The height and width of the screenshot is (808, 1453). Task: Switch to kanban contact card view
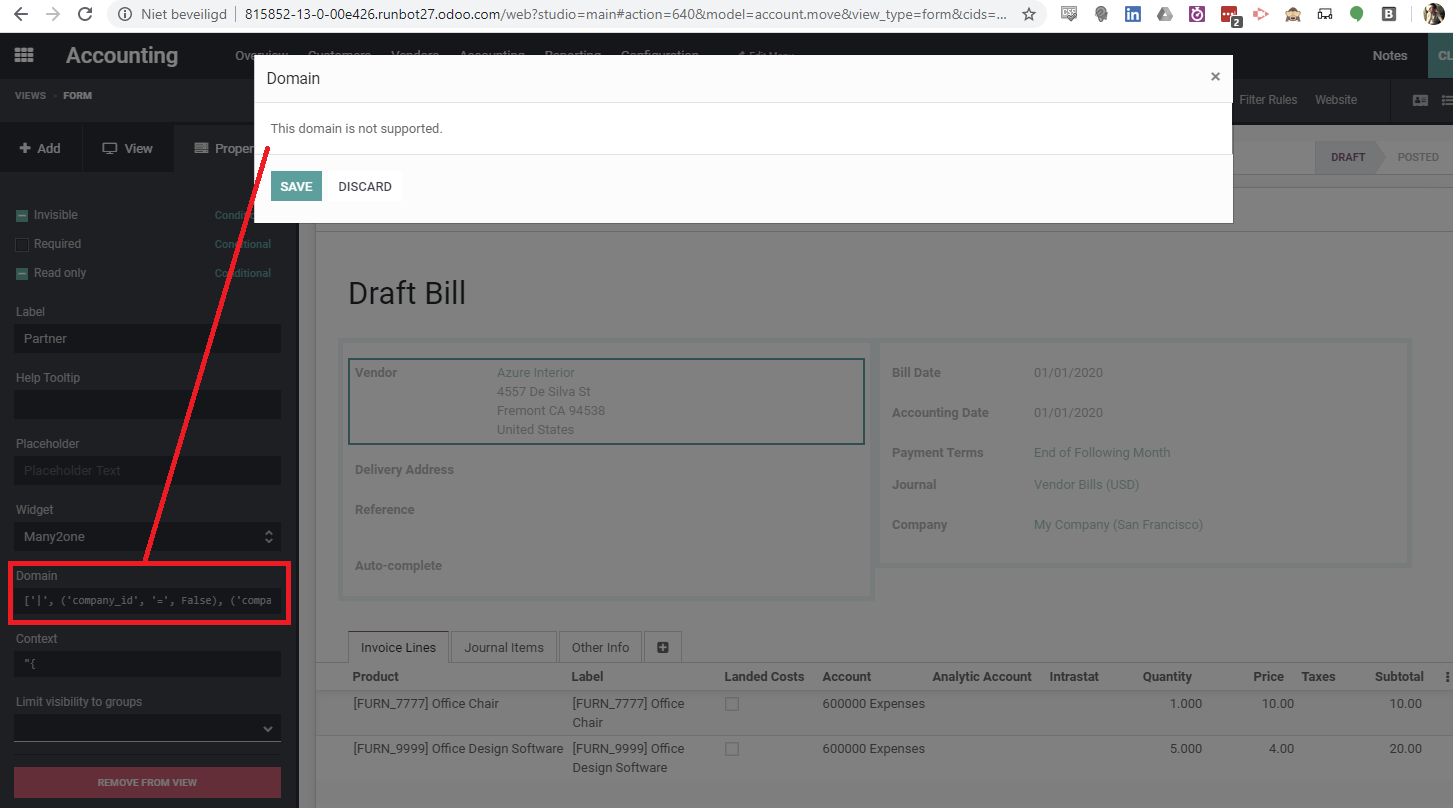point(1421,100)
